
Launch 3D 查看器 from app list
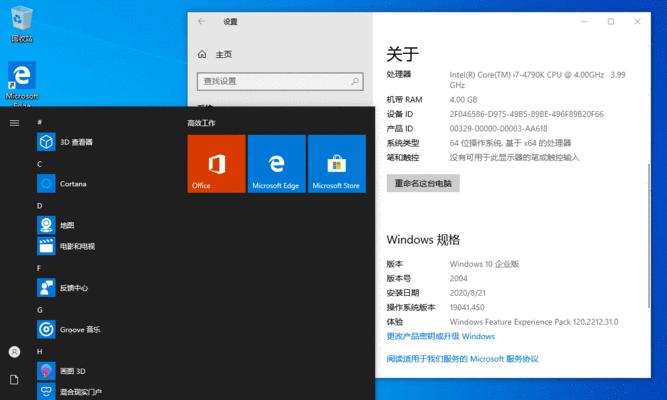click(x=65, y=142)
